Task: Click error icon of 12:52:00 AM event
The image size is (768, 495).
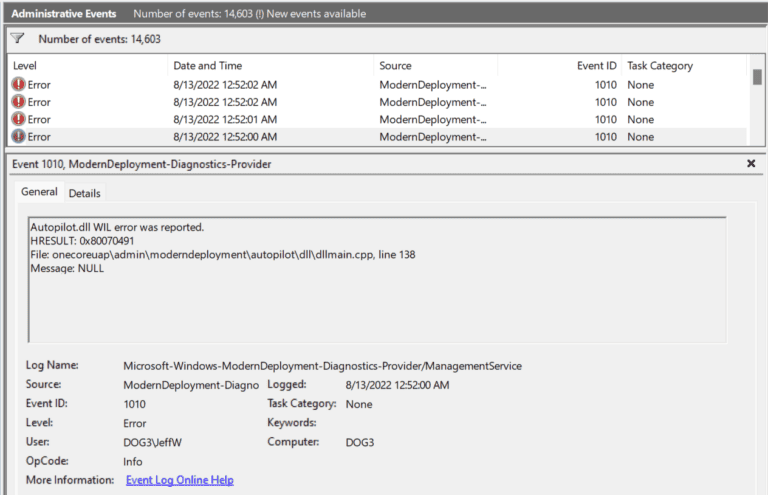Action: pyautogui.click(x=18, y=137)
